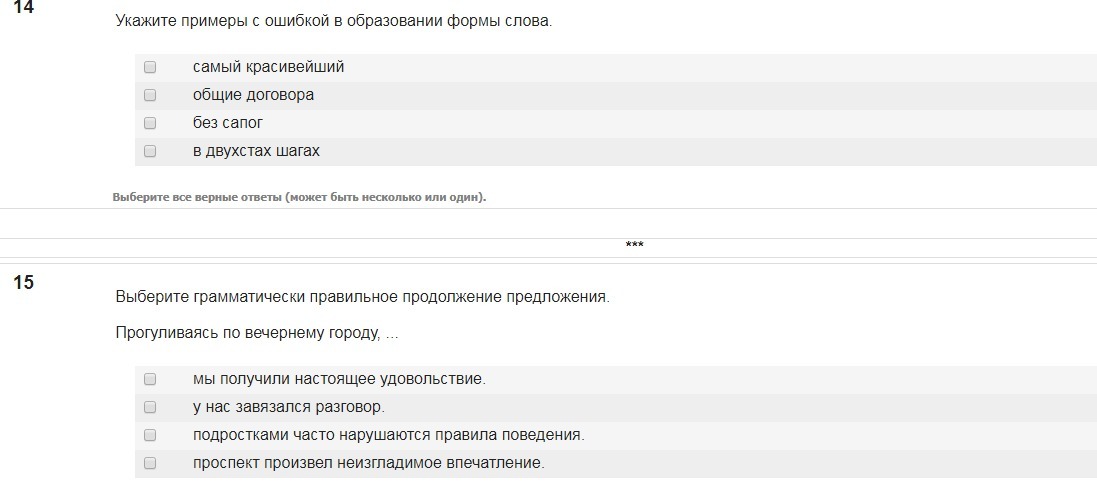Select the «проспект произвел неизгладимое впечатление» checkbox
Viewport: 1097px width, 489px height.
(150, 463)
